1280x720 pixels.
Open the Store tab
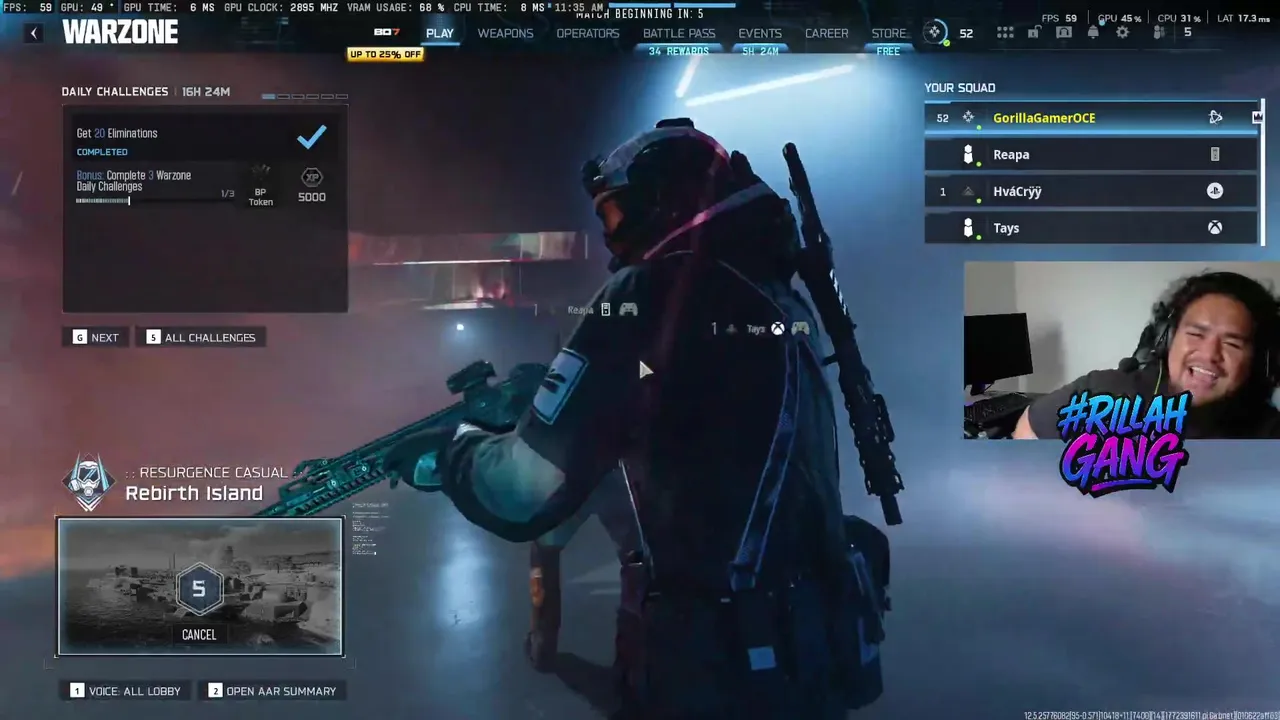click(x=889, y=33)
